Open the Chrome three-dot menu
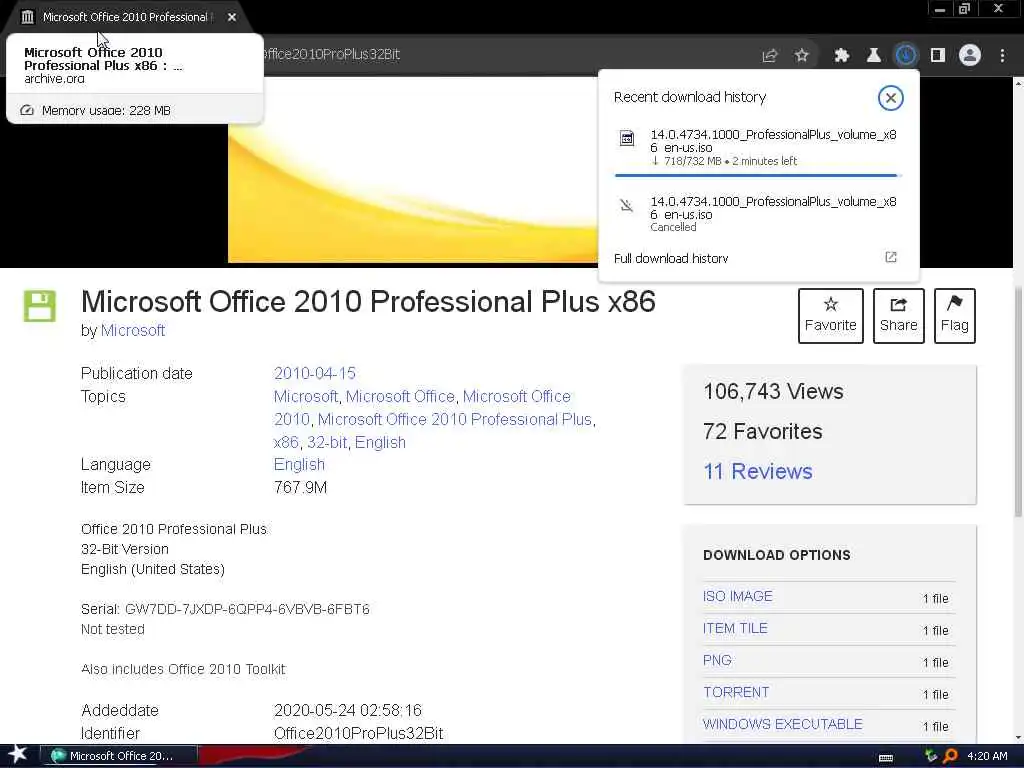This screenshot has width=1024, height=768. pyautogui.click(x=1002, y=56)
